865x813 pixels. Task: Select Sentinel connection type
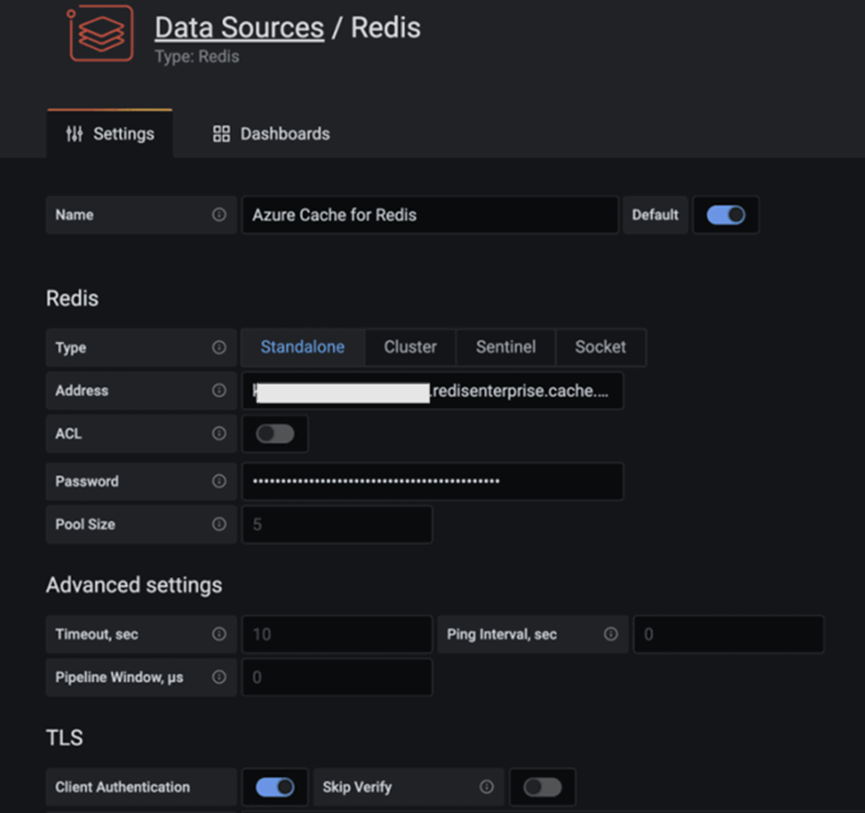click(x=506, y=347)
